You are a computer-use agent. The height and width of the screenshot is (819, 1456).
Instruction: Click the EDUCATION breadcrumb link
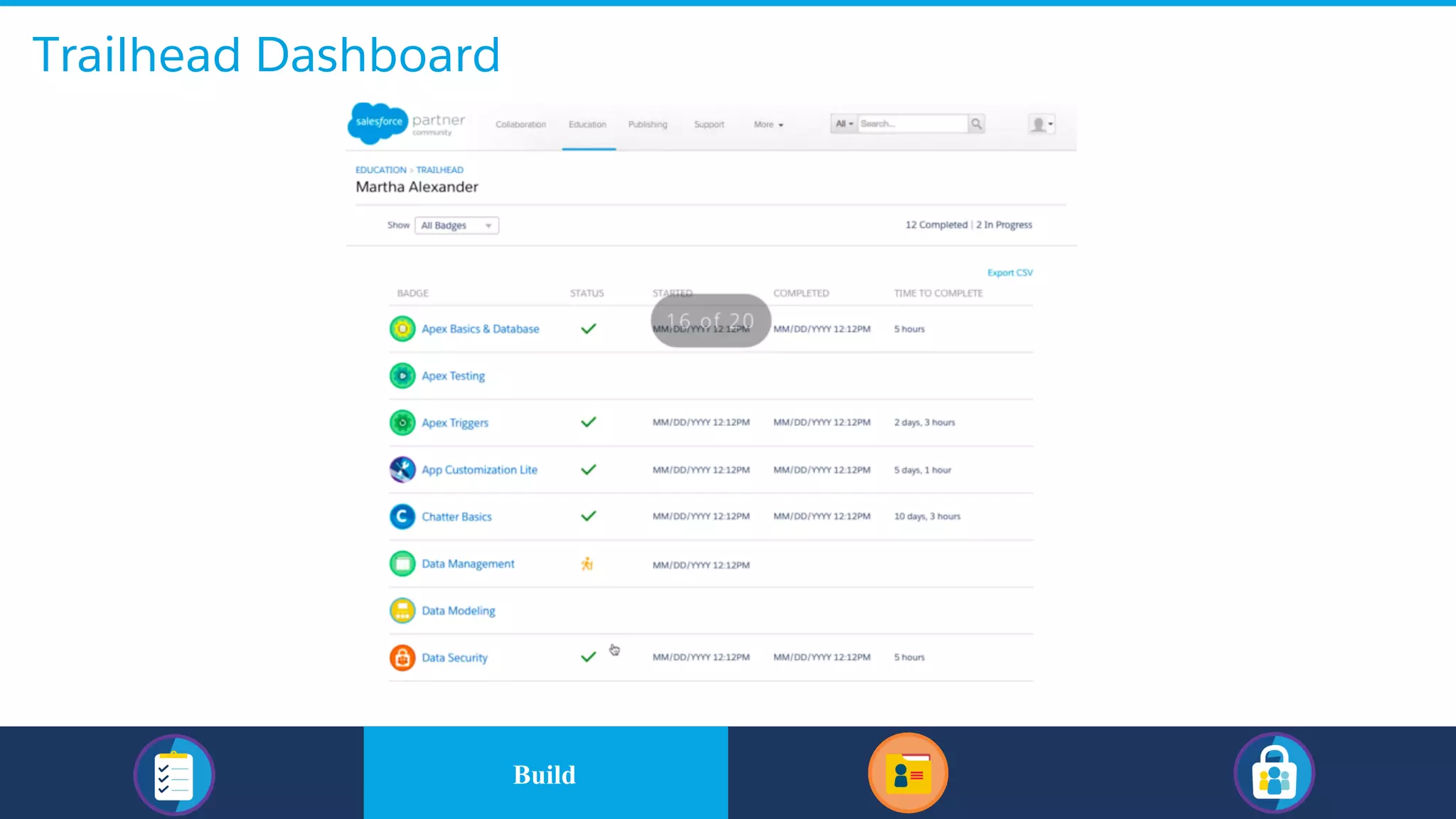click(381, 170)
